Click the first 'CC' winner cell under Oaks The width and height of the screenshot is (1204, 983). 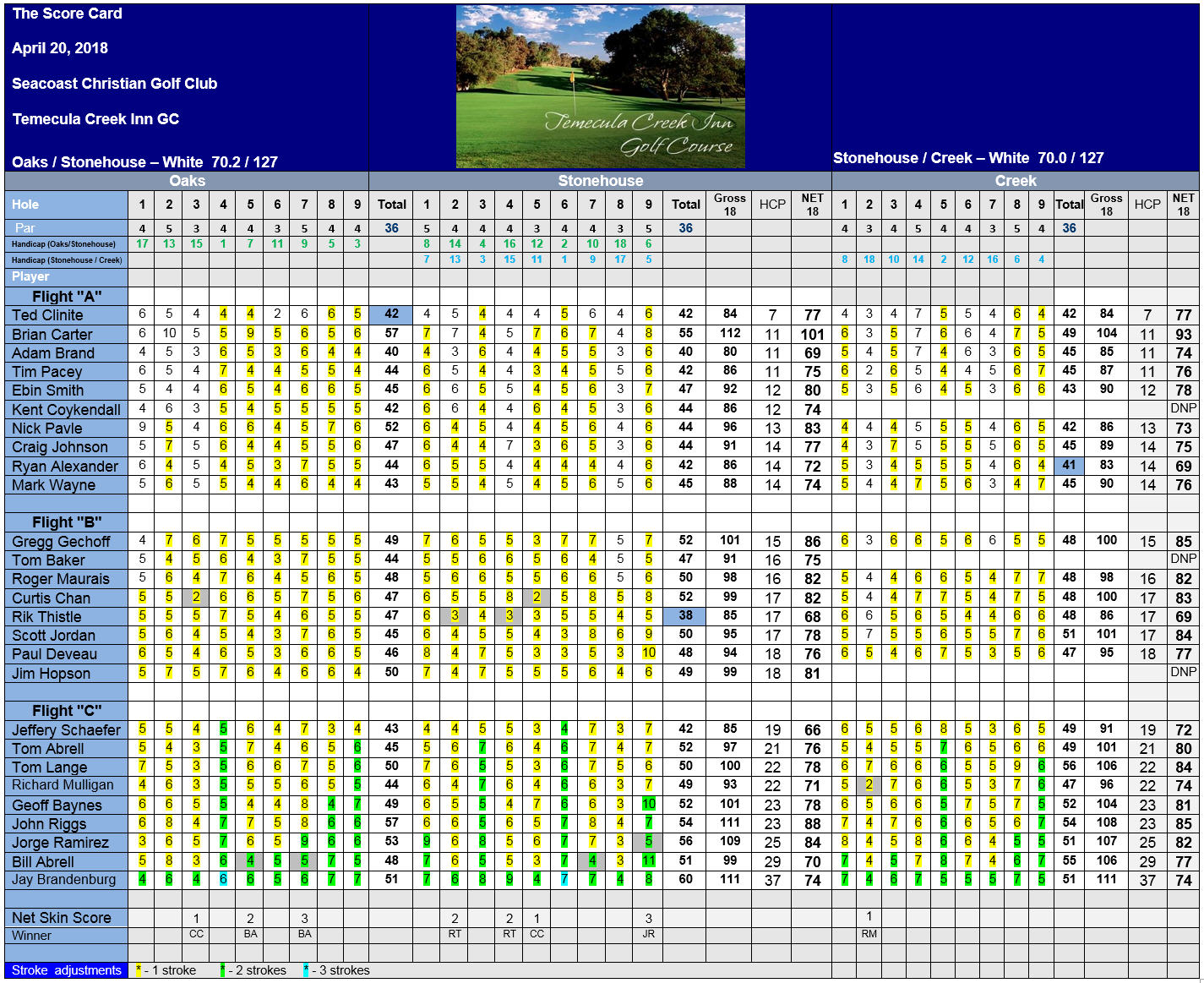point(196,935)
